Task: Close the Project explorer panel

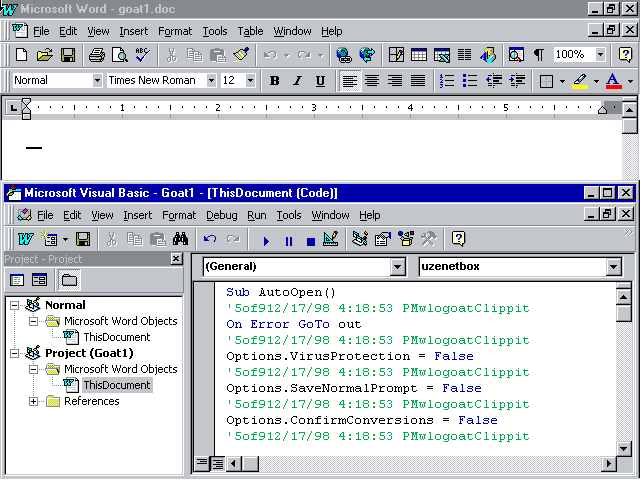Action: (x=176, y=259)
